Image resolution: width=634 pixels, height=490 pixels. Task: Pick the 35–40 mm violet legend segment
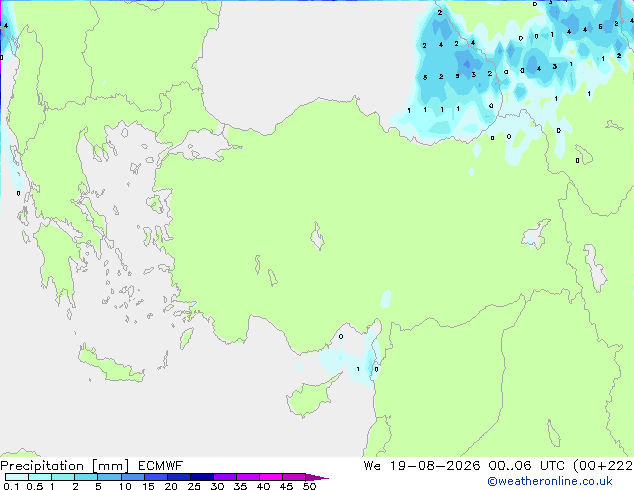click(247, 477)
